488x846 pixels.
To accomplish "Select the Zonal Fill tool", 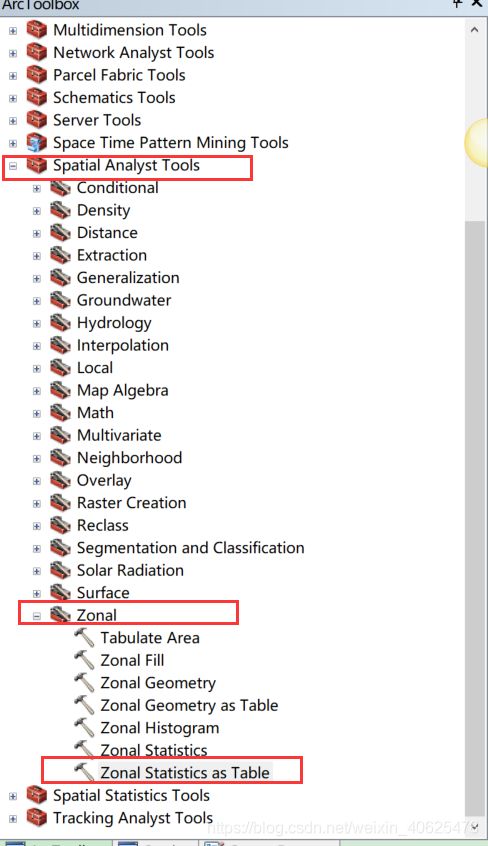I will [132, 660].
